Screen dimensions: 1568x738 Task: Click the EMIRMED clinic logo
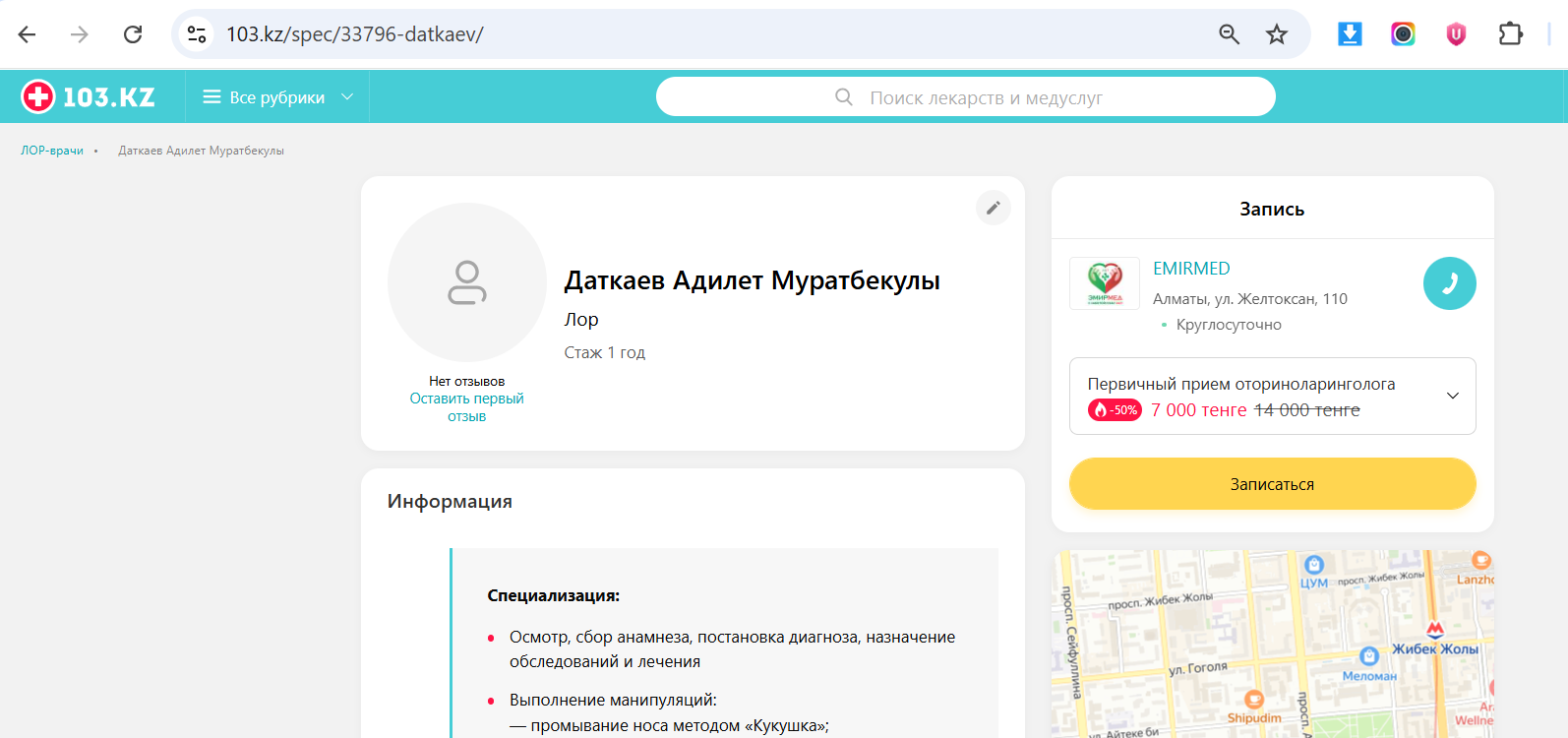point(1105,283)
